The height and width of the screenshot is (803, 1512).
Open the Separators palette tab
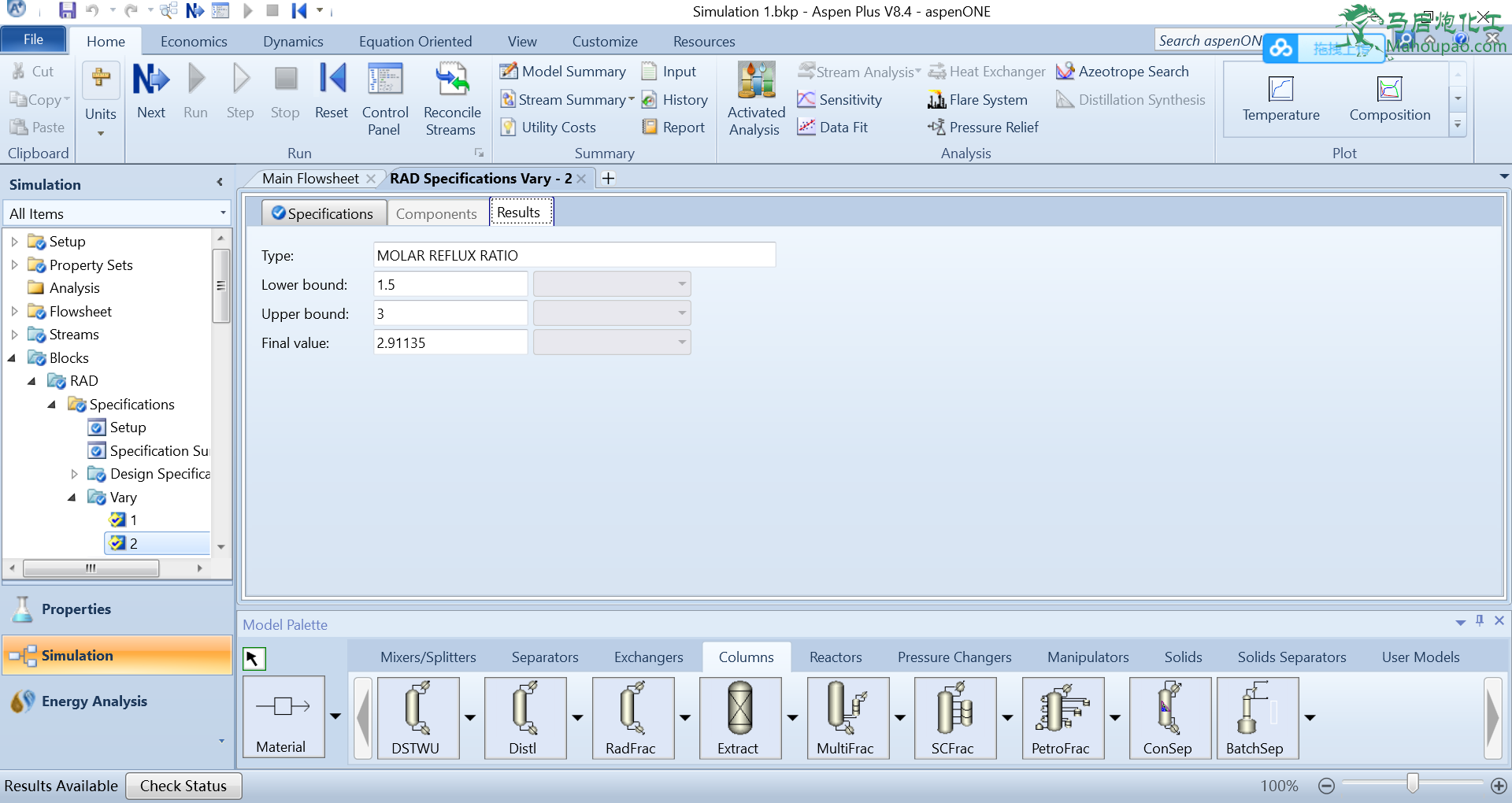pyautogui.click(x=545, y=657)
